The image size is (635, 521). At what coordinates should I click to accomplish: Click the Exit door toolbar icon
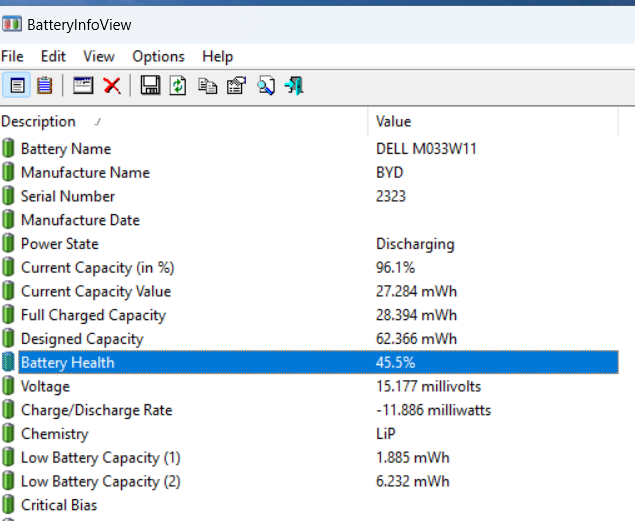tap(294, 85)
